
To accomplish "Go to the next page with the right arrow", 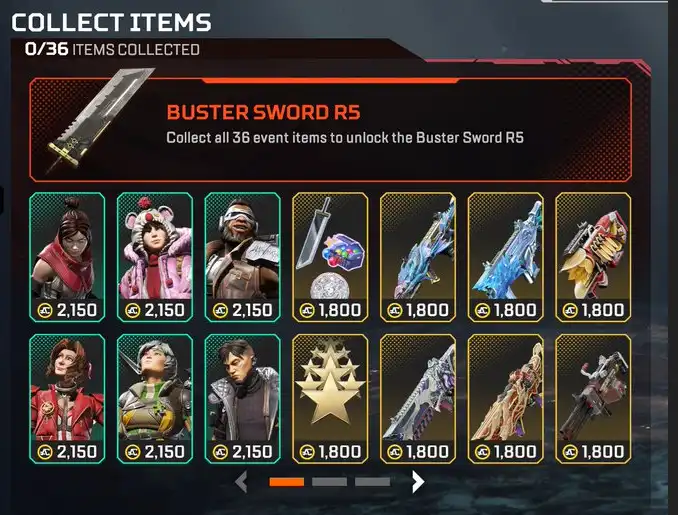I will (417, 482).
